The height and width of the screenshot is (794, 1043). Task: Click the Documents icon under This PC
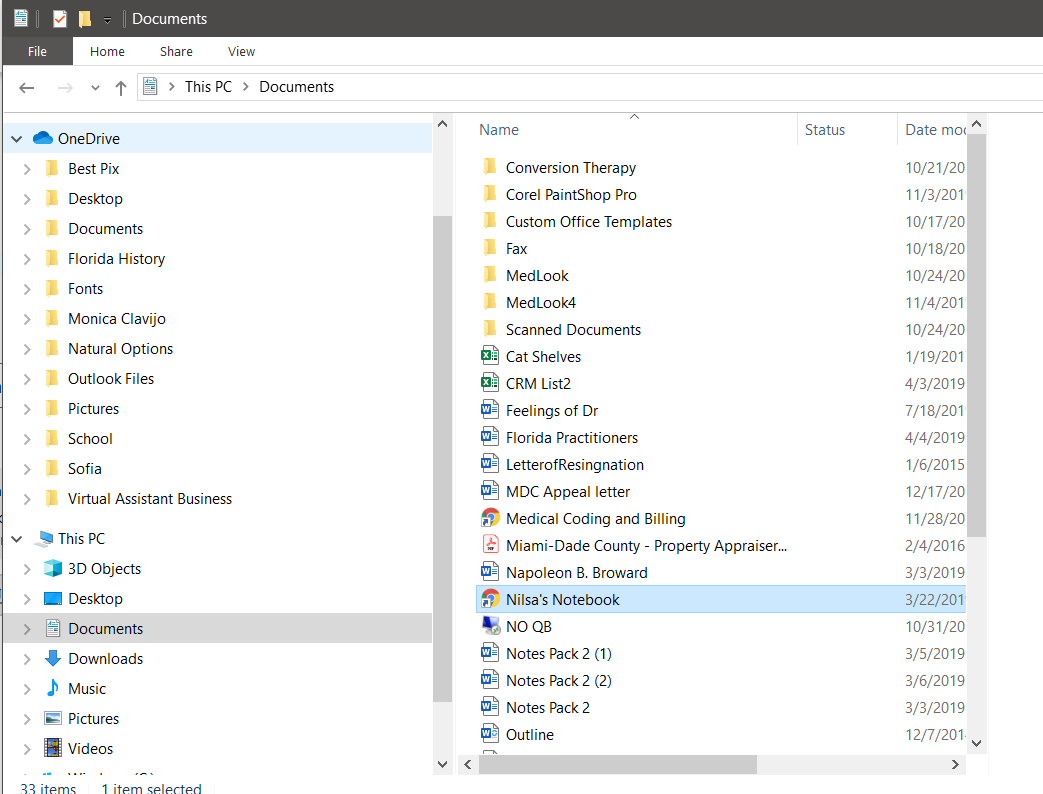point(53,628)
